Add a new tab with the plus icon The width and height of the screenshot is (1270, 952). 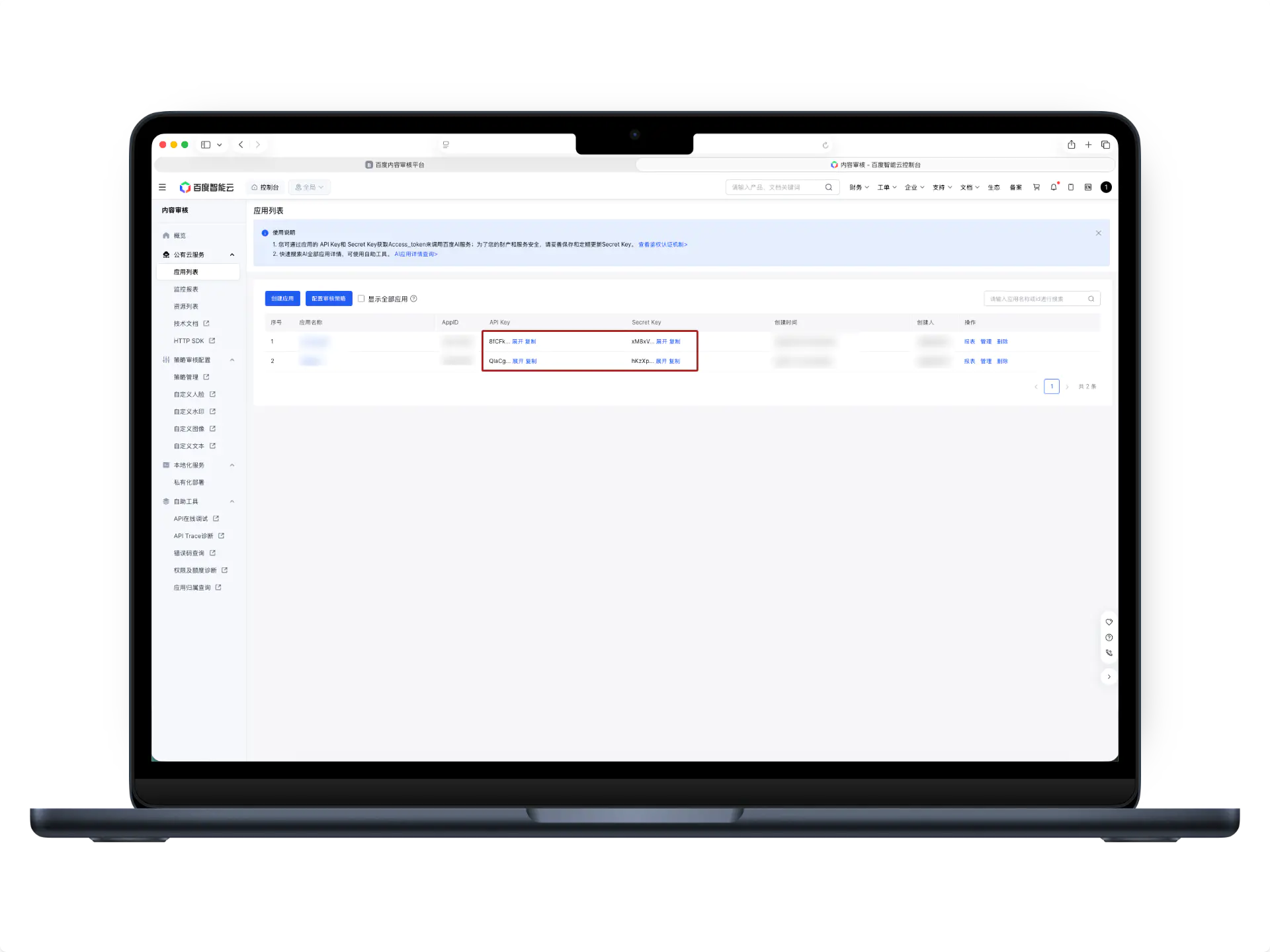[1088, 145]
